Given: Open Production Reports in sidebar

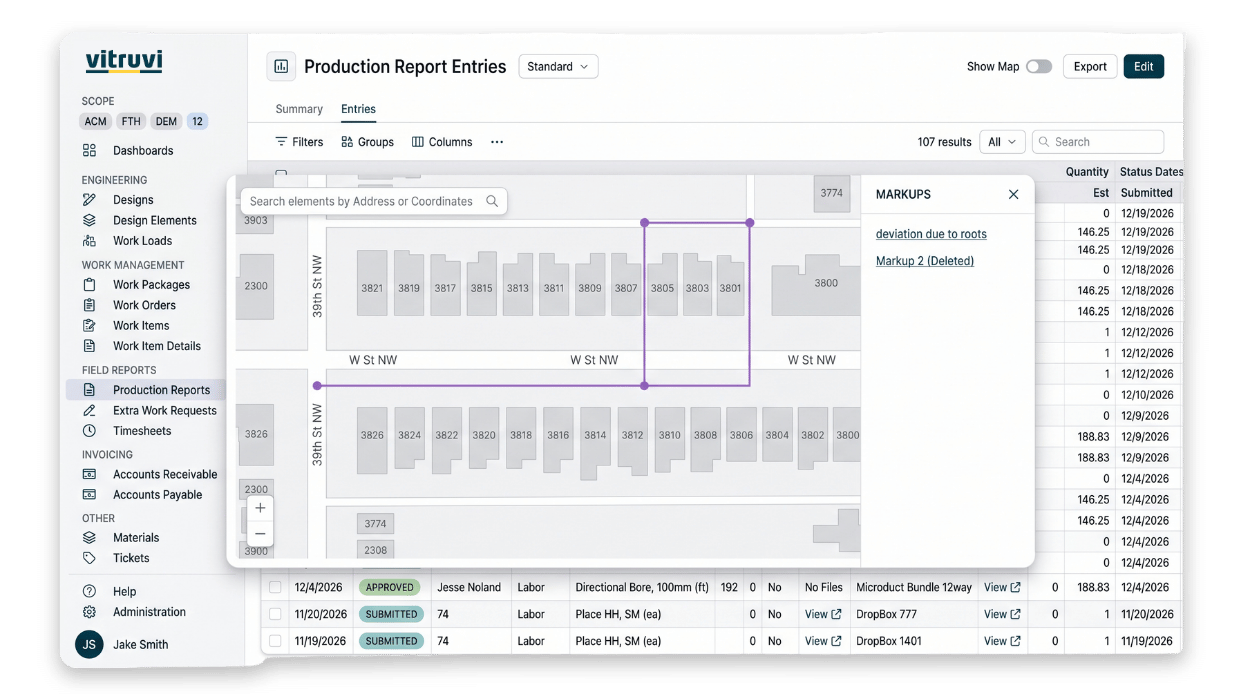Looking at the screenshot, I should click(147, 390).
